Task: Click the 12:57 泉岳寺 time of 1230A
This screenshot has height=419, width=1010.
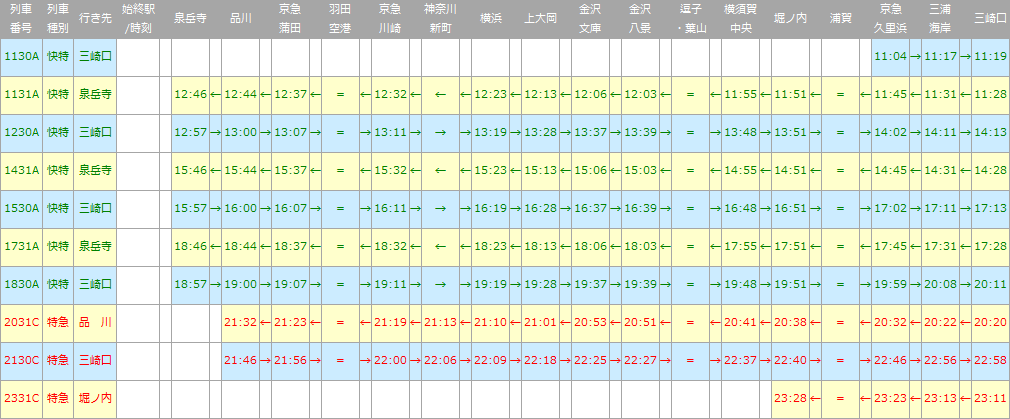Action: (191, 132)
